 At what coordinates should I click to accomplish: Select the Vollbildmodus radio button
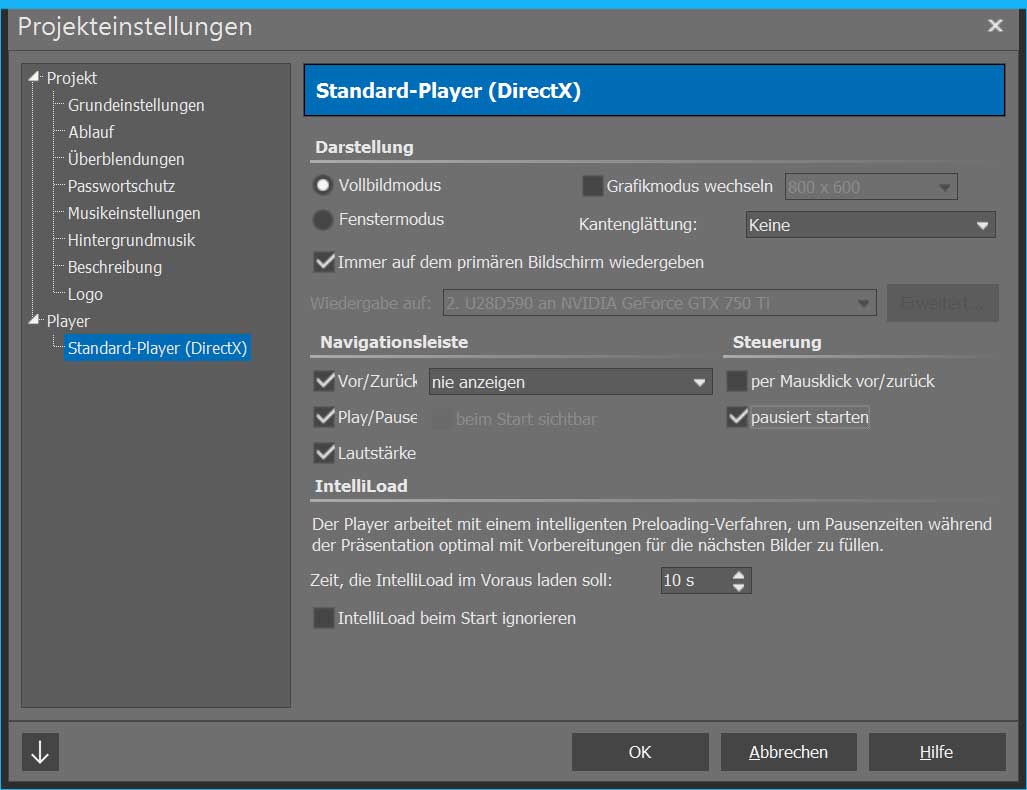pyautogui.click(x=323, y=185)
